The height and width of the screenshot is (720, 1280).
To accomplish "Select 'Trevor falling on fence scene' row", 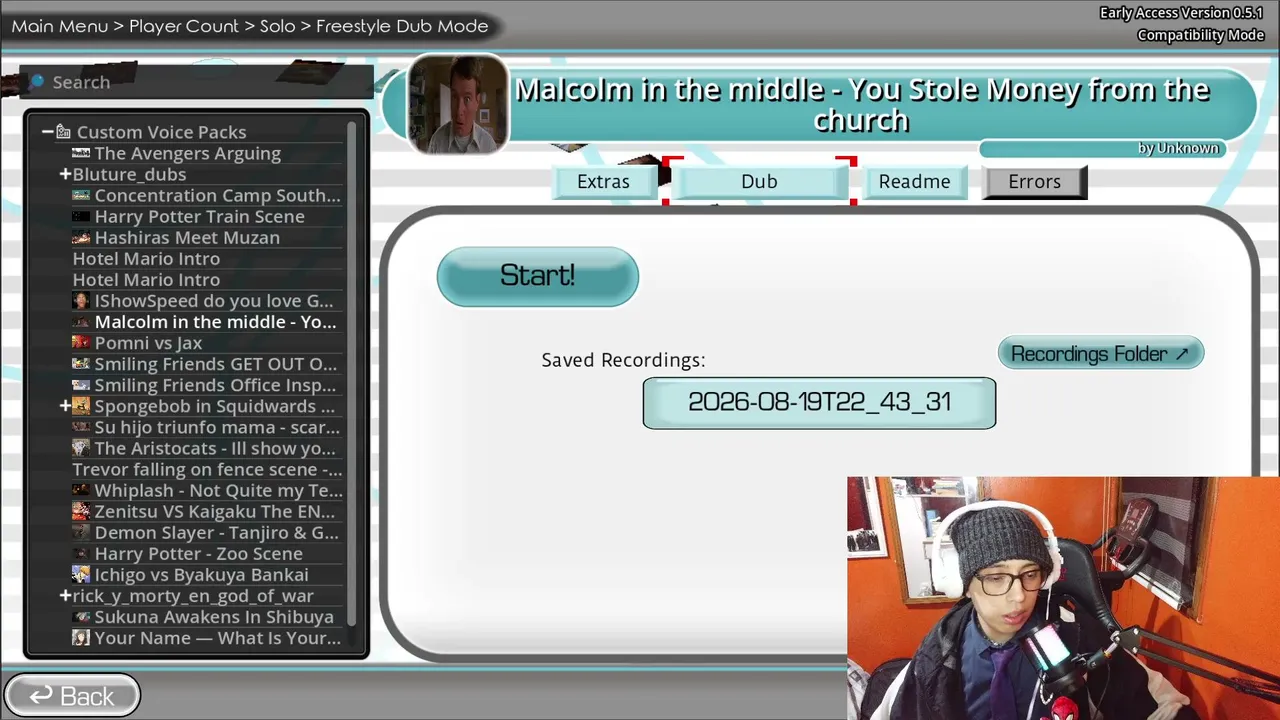I will 207,469.
